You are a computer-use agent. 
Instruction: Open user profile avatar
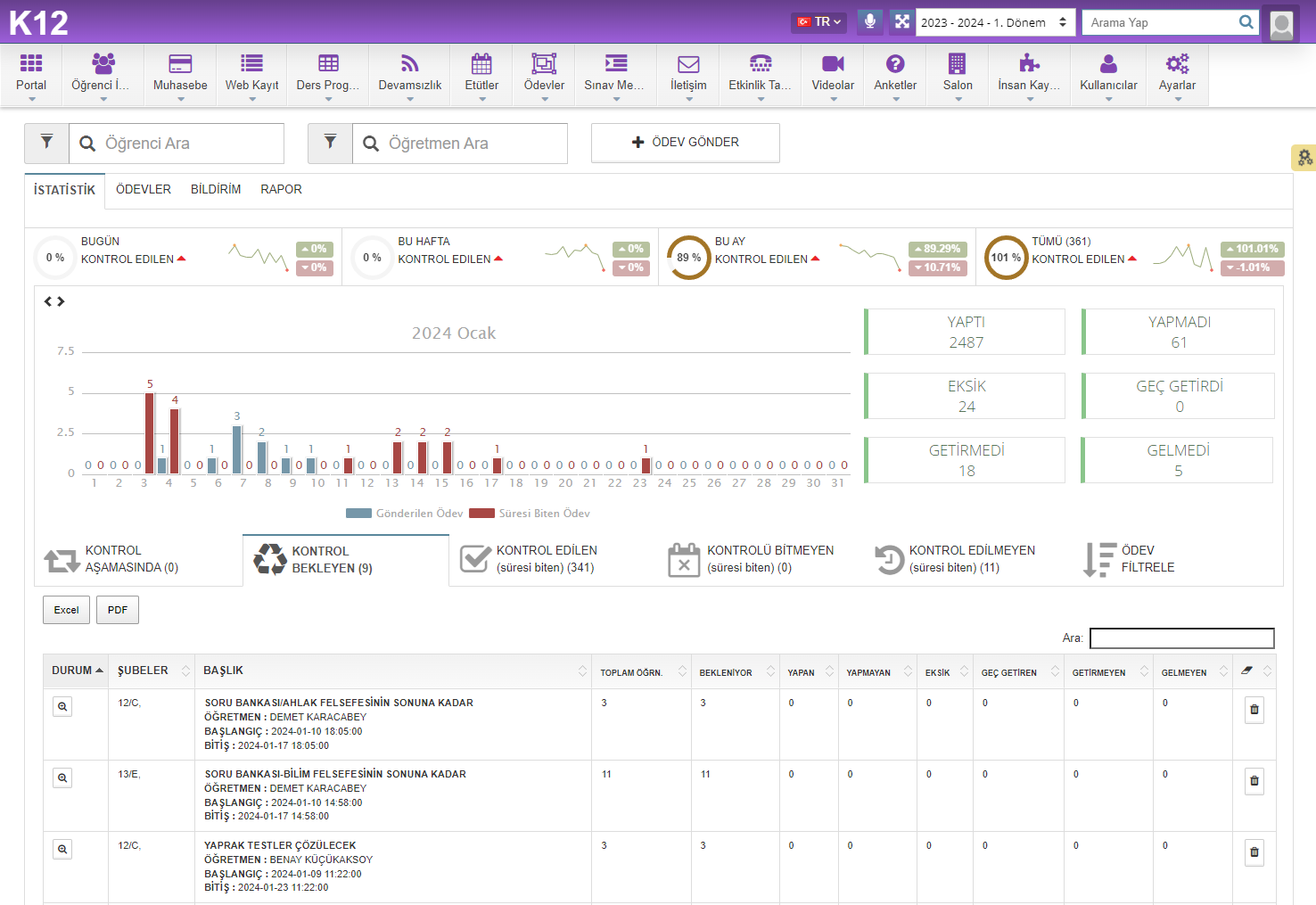(x=1281, y=24)
